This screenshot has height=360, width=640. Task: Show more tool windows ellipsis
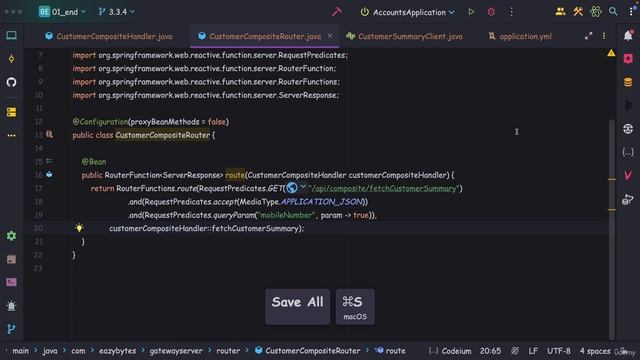tap(11, 135)
